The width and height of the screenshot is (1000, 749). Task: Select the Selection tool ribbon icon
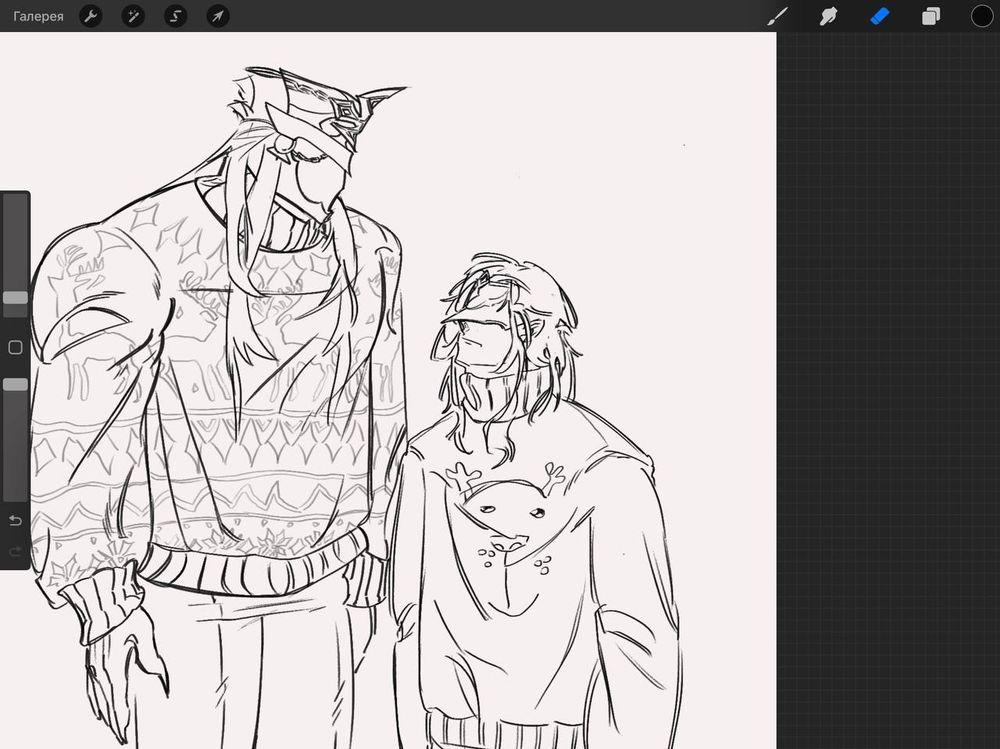click(x=175, y=16)
